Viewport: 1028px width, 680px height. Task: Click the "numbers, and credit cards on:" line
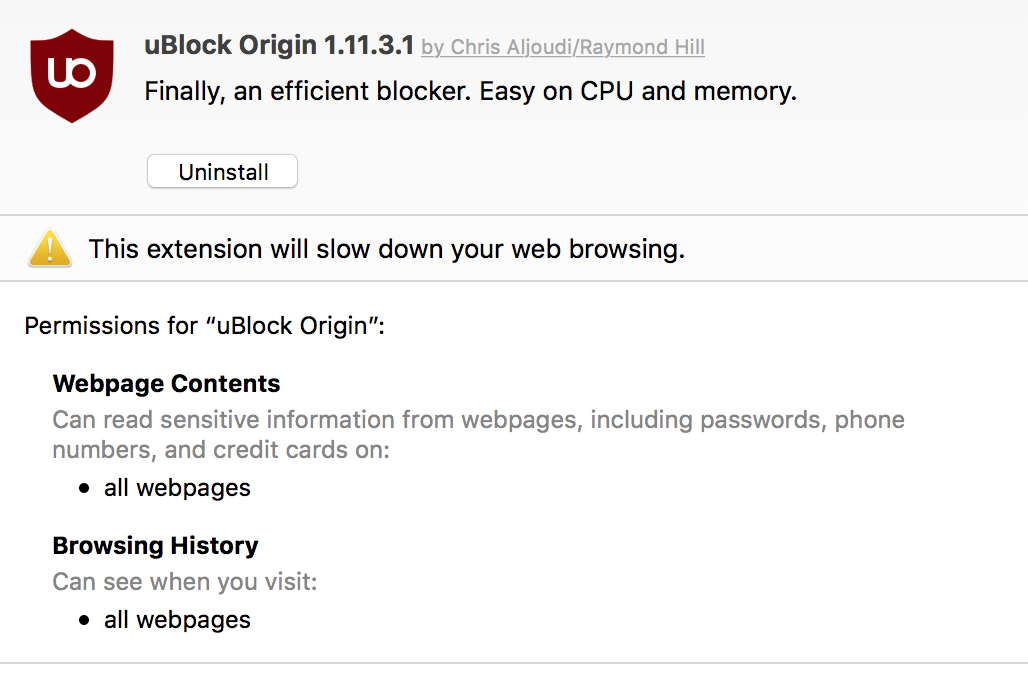221,450
